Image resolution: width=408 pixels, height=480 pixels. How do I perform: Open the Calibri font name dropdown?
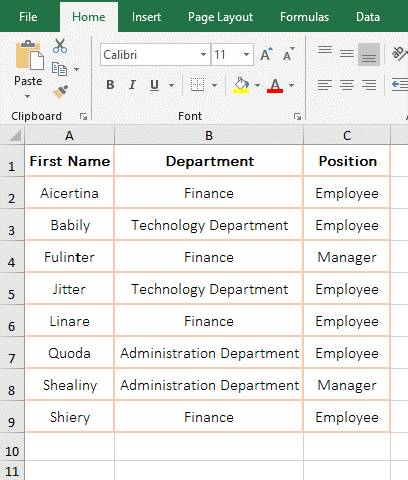203,54
